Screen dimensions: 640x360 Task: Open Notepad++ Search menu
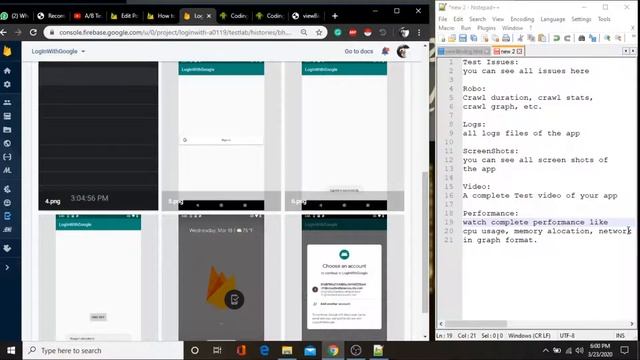[x=477, y=19]
